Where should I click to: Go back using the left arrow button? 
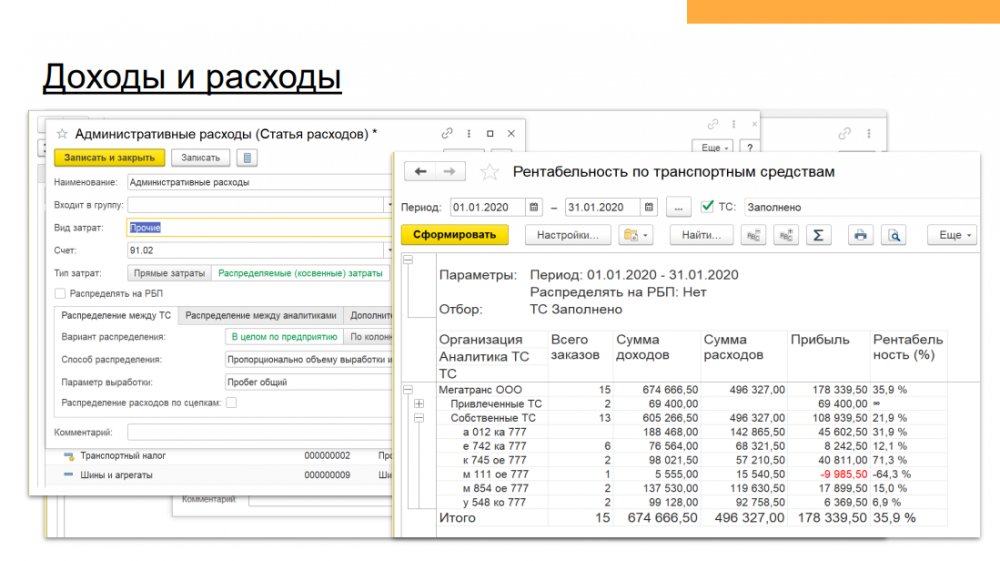point(420,172)
